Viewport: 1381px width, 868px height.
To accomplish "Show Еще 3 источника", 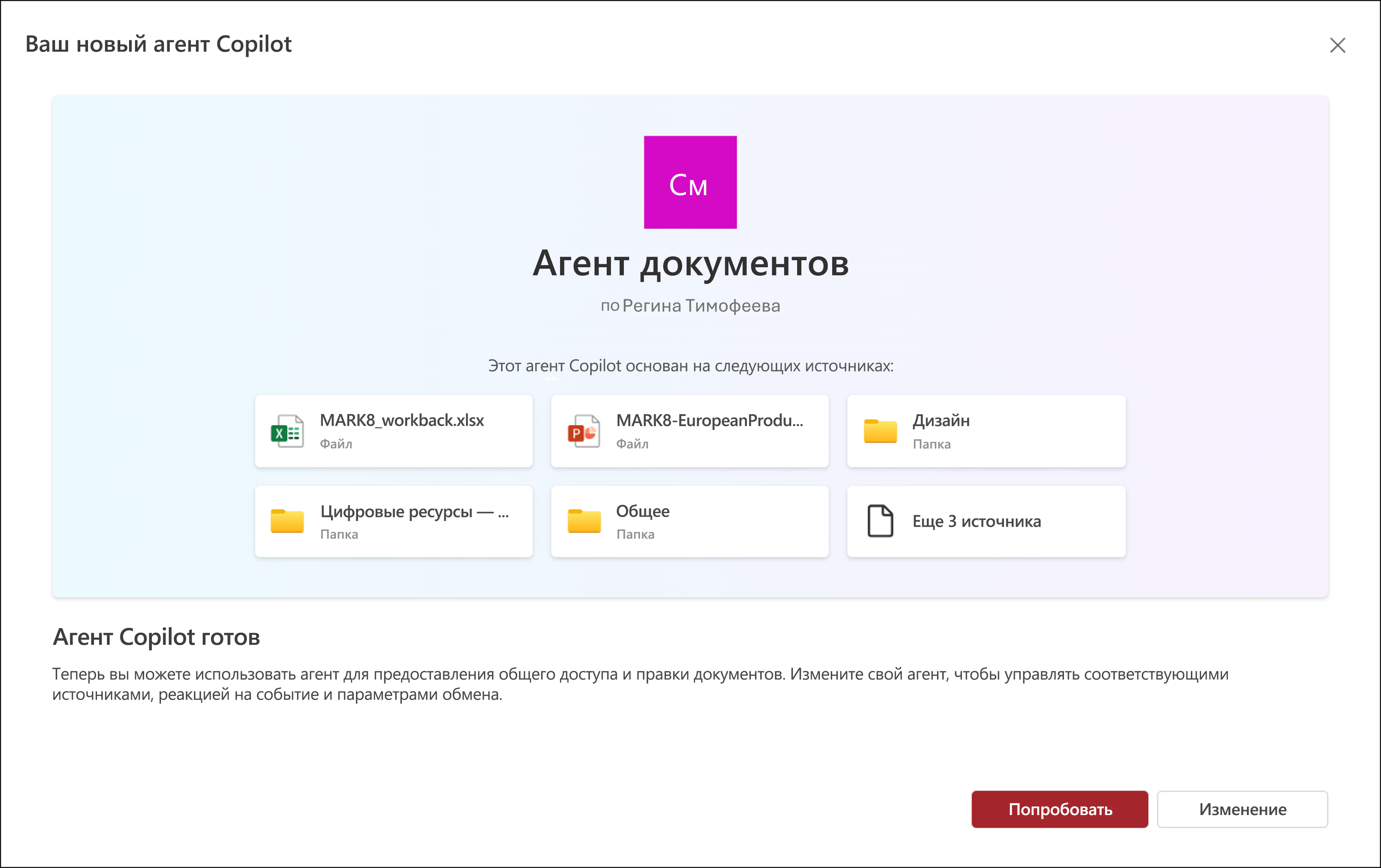I will [986, 521].
